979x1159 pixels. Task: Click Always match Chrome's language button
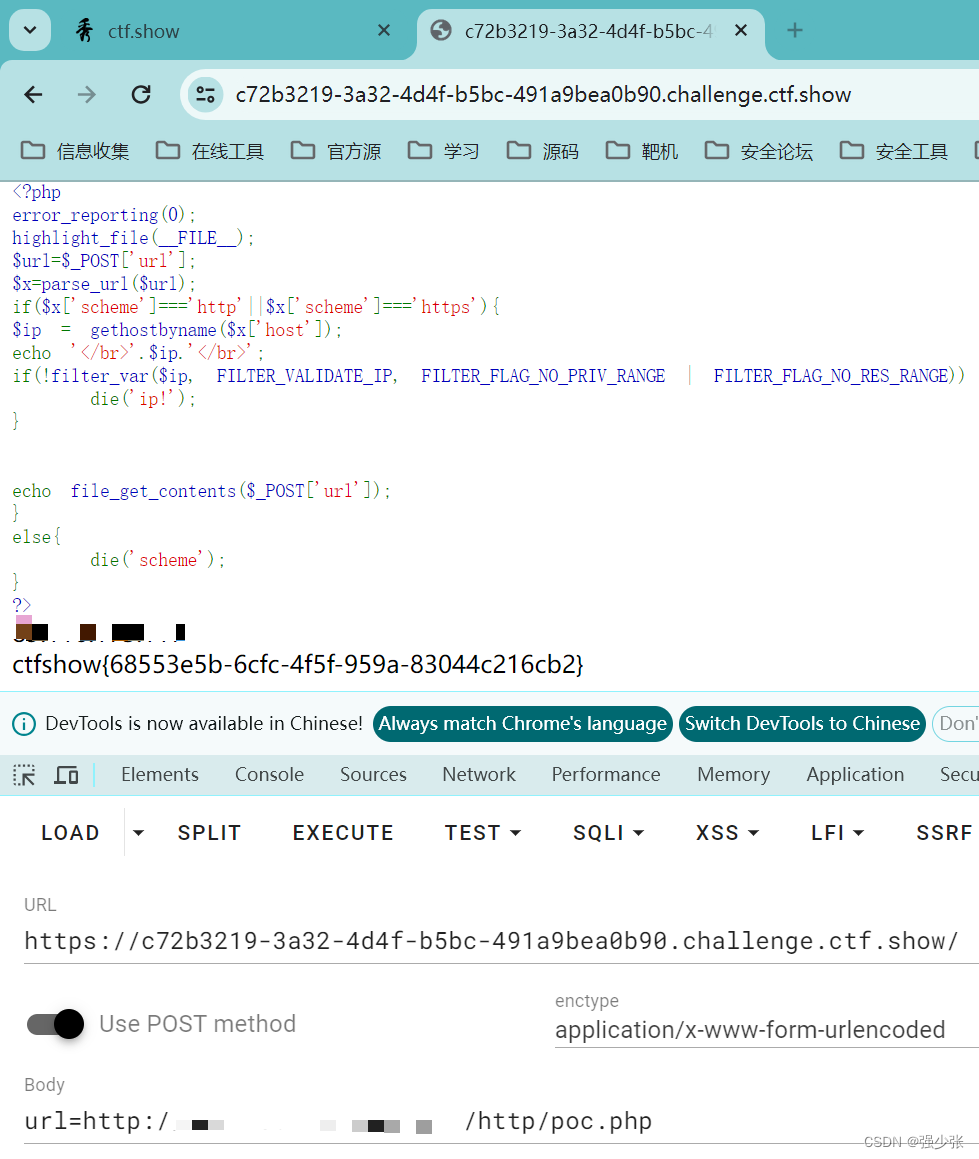(523, 724)
